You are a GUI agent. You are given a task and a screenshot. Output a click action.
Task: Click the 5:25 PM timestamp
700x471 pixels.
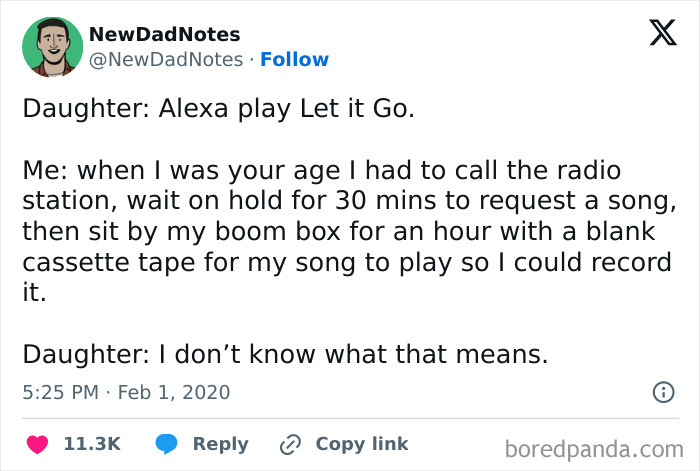point(61,392)
